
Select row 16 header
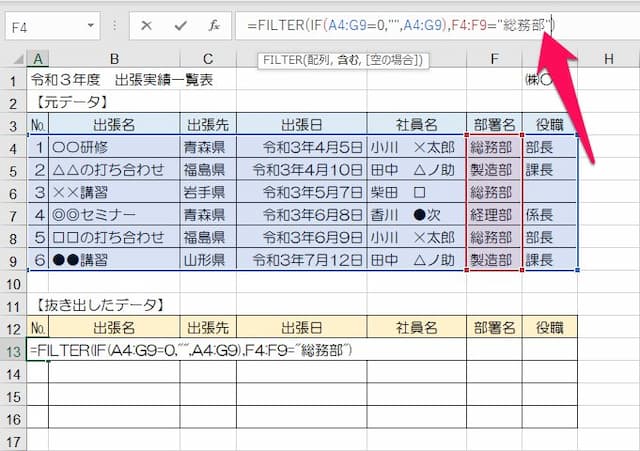(13, 418)
